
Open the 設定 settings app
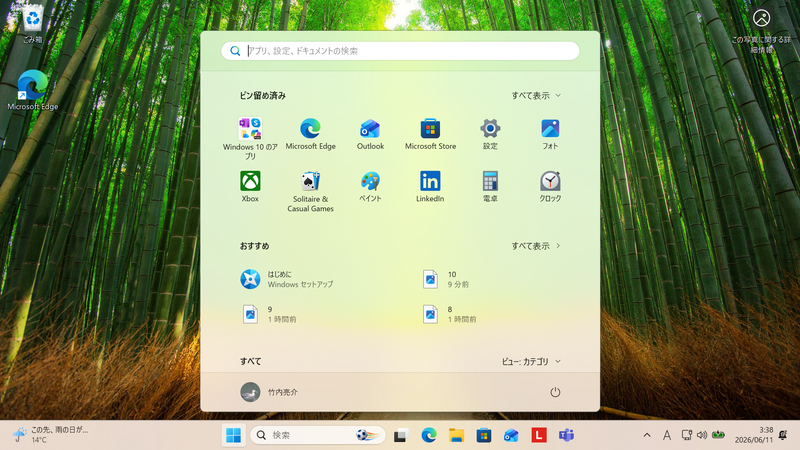pos(490,134)
